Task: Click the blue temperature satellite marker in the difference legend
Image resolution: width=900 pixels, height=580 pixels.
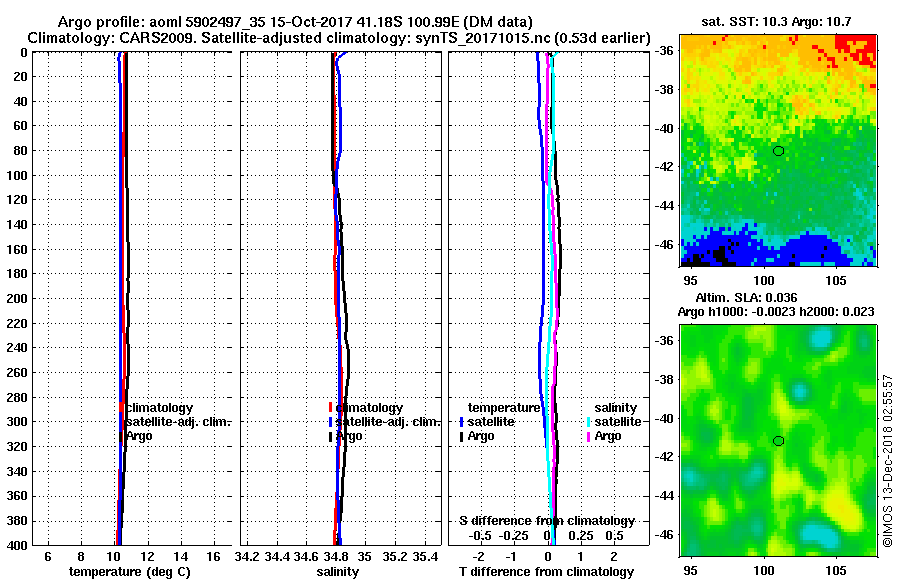Action: click(x=461, y=422)
